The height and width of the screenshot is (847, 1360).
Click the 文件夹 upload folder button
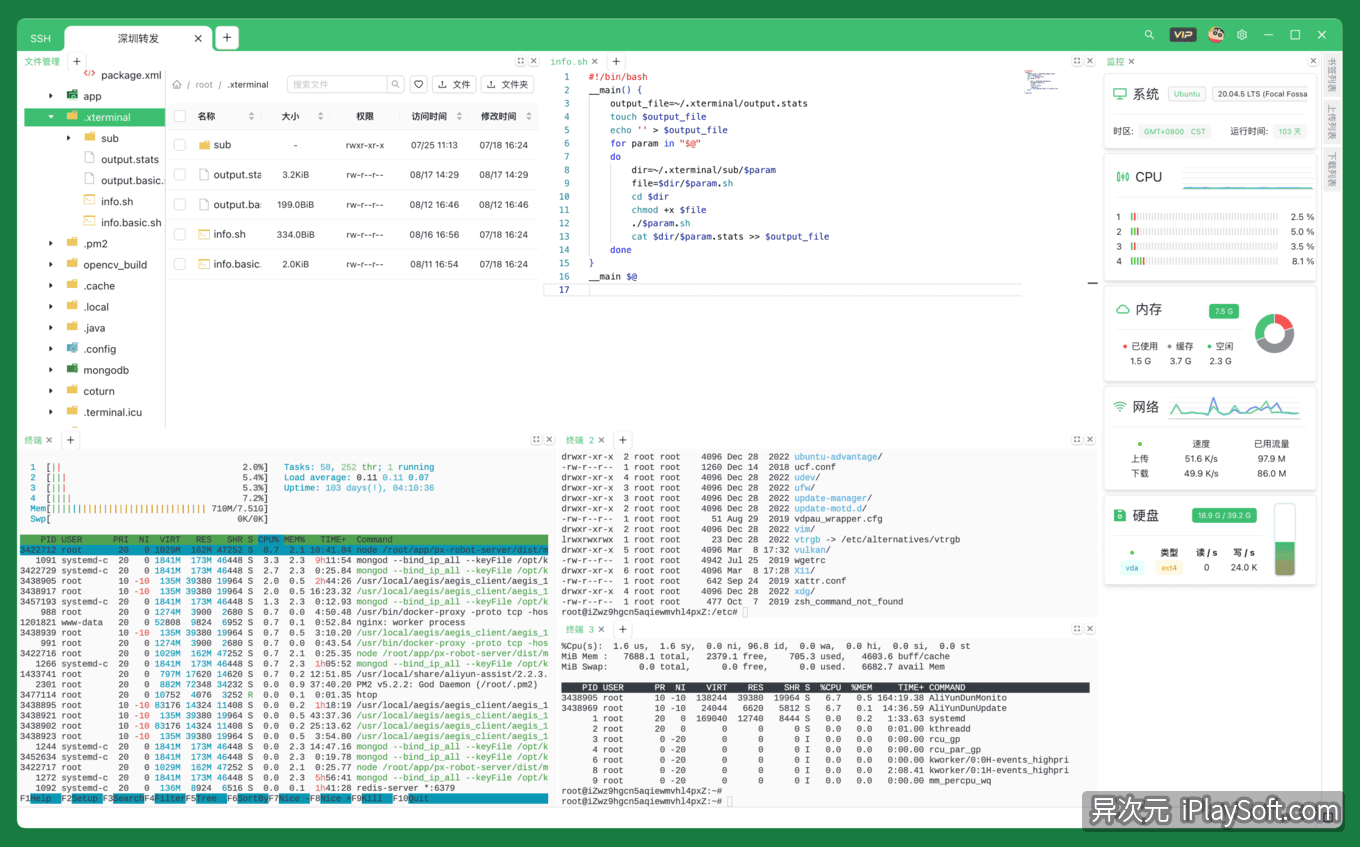tap(506, 84)
